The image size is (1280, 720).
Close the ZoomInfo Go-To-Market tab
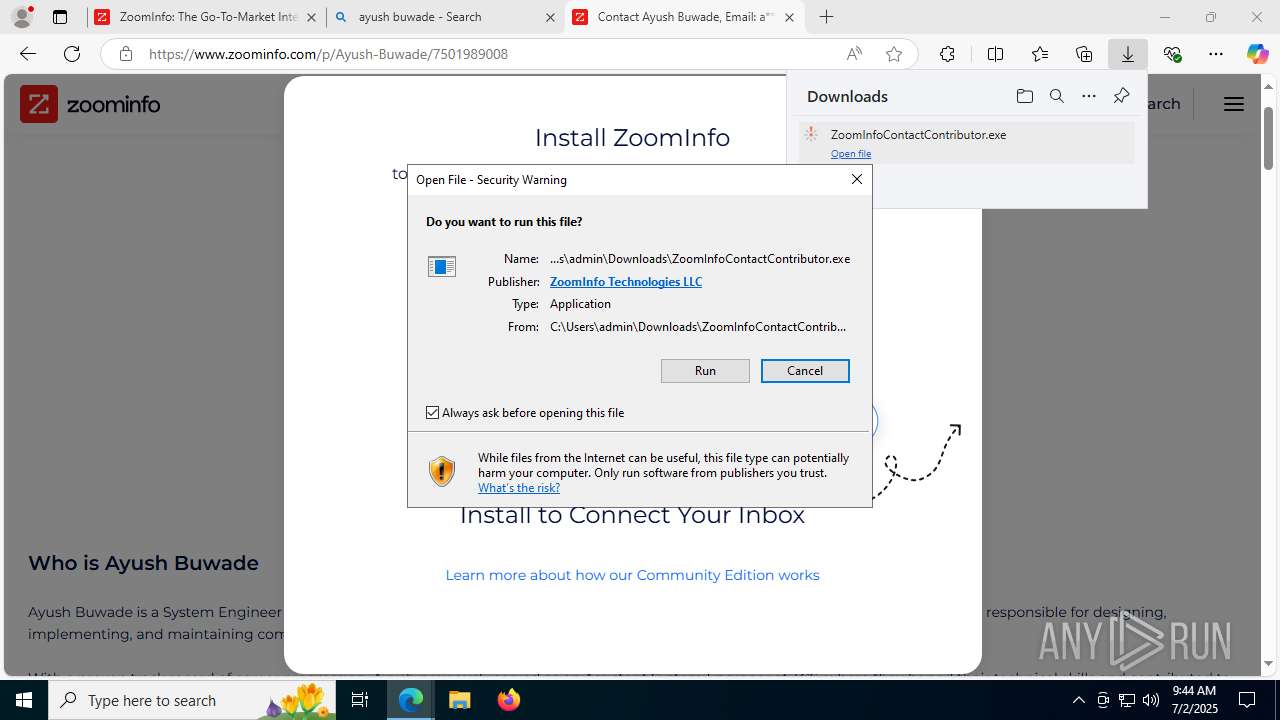point(311,17)
